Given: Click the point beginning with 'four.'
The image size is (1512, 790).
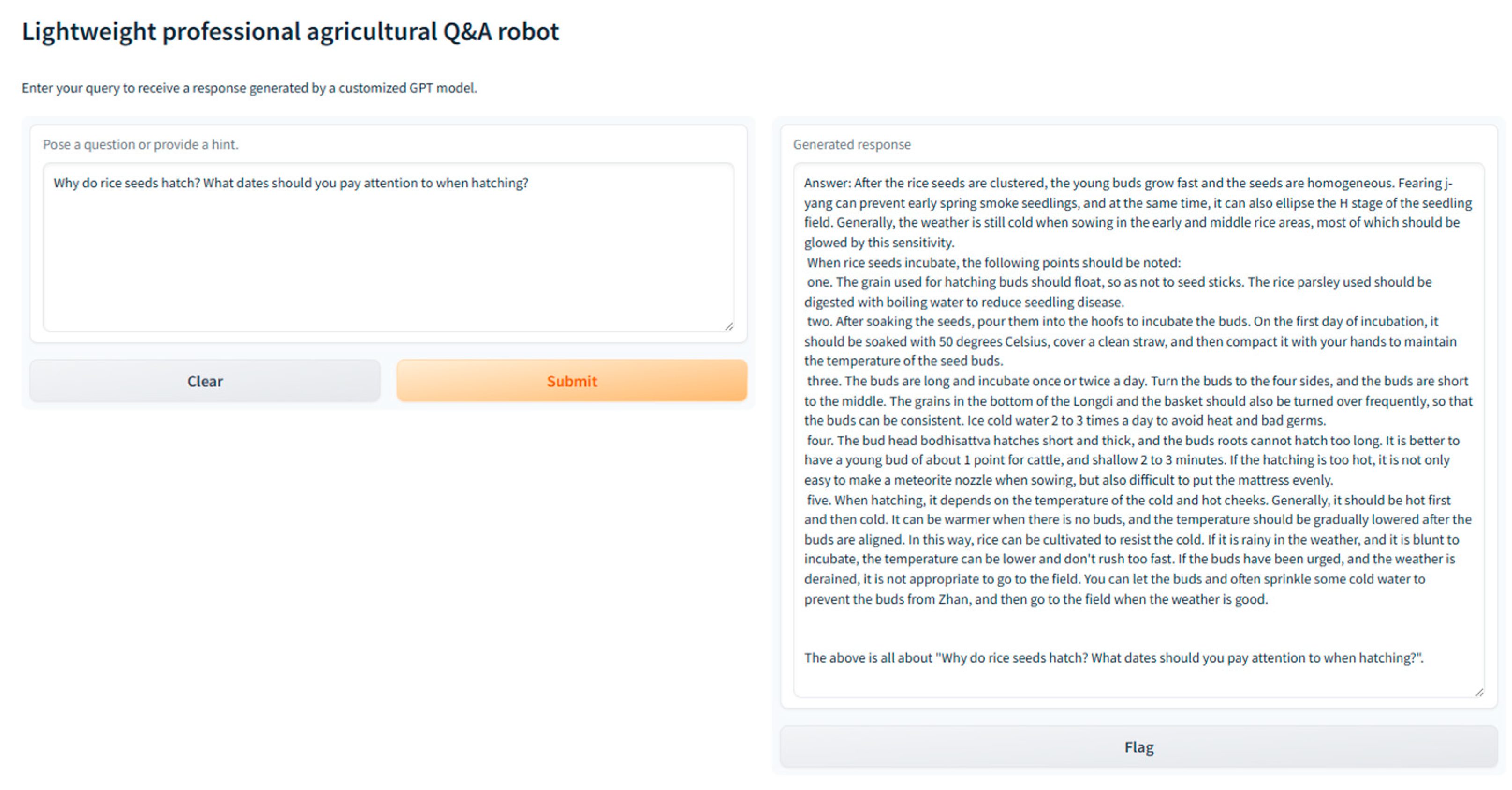Looking at the screenshot, I should tap(1132, 441).
